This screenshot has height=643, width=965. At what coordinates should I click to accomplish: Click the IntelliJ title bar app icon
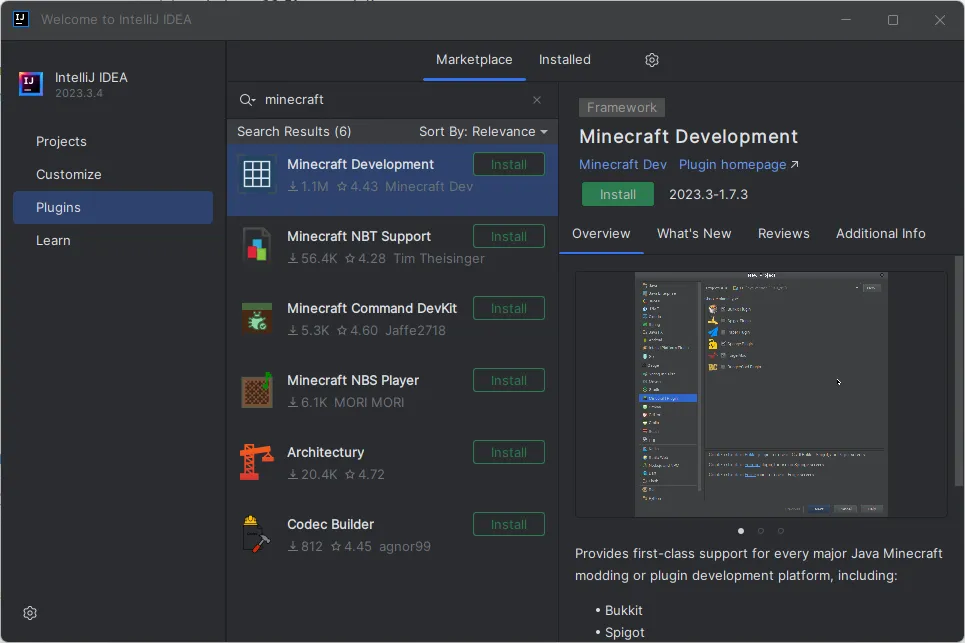[x=20, y=19]
